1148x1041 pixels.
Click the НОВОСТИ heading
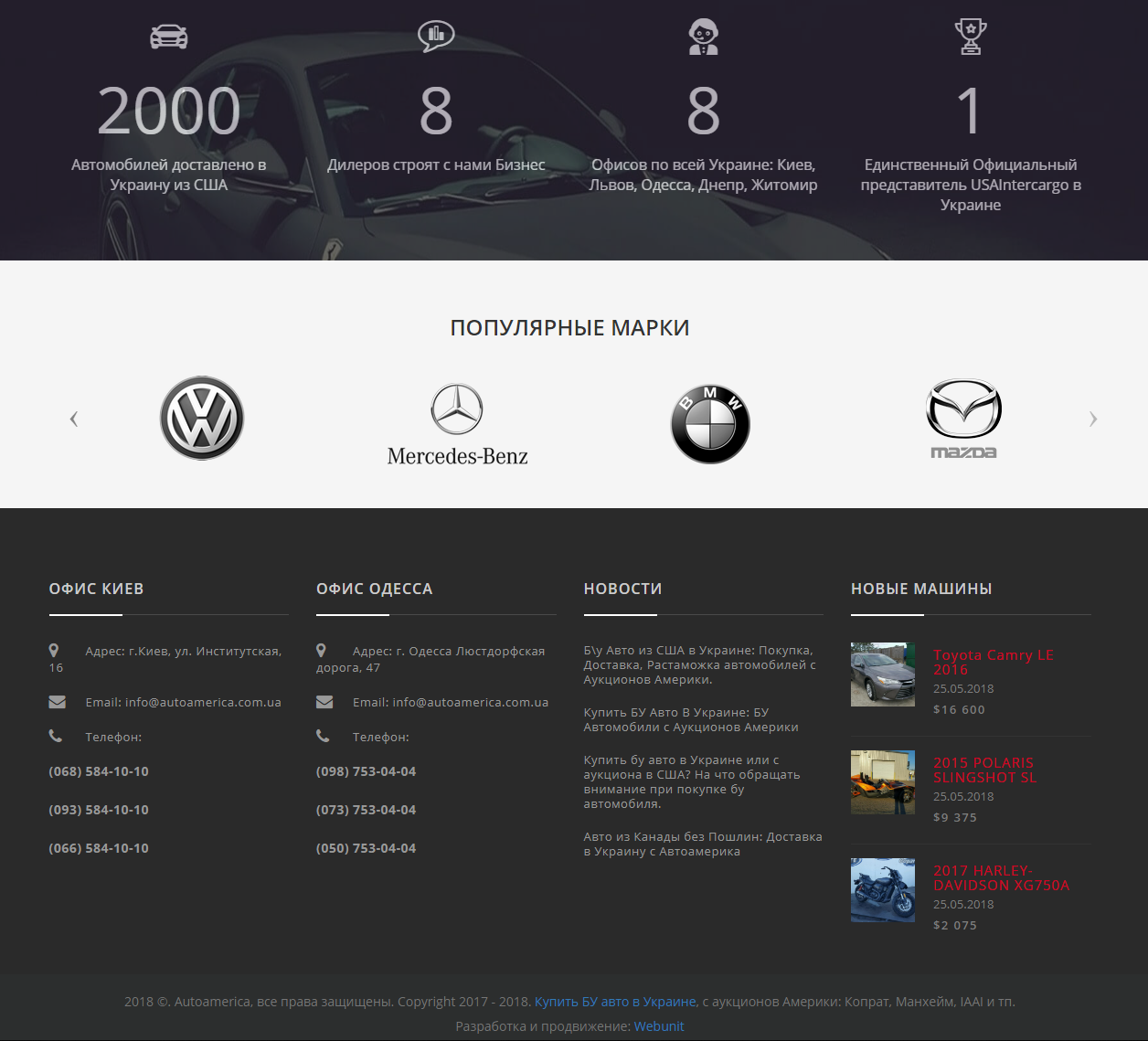[622, 589]
